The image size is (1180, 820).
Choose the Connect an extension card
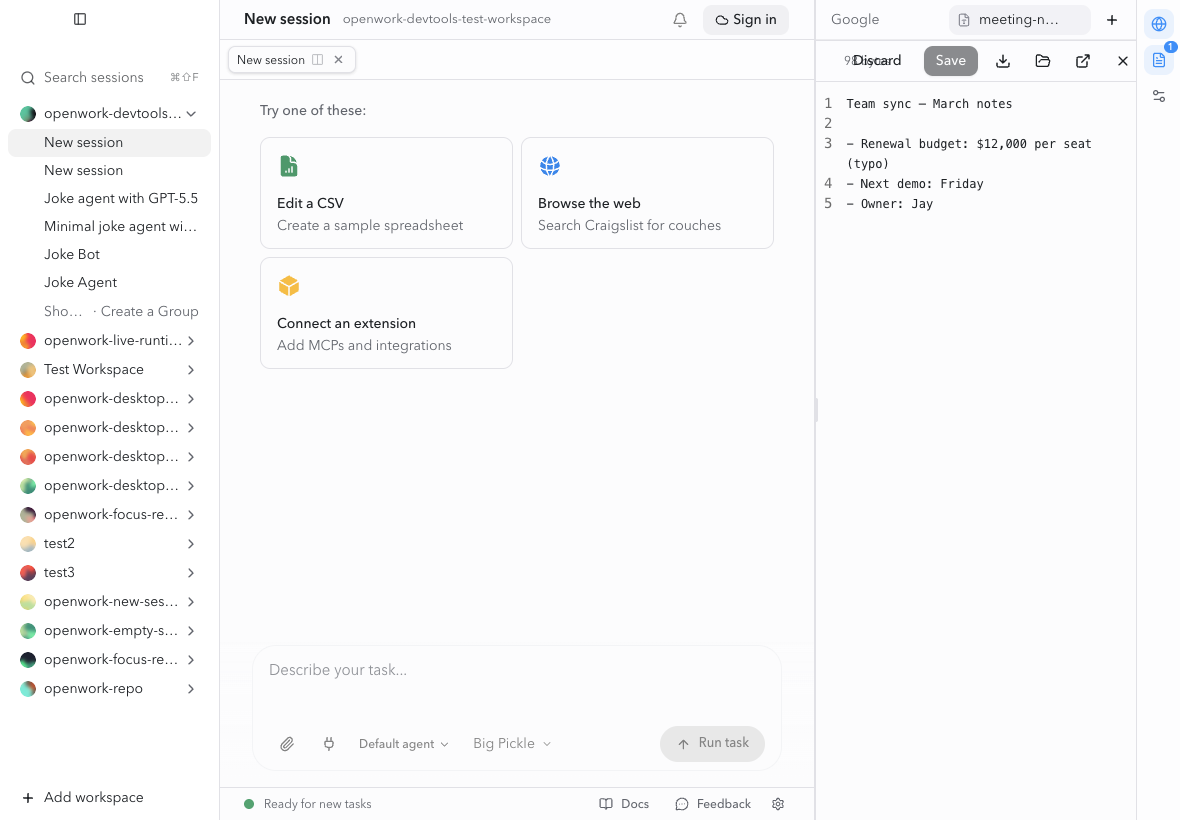386,313
